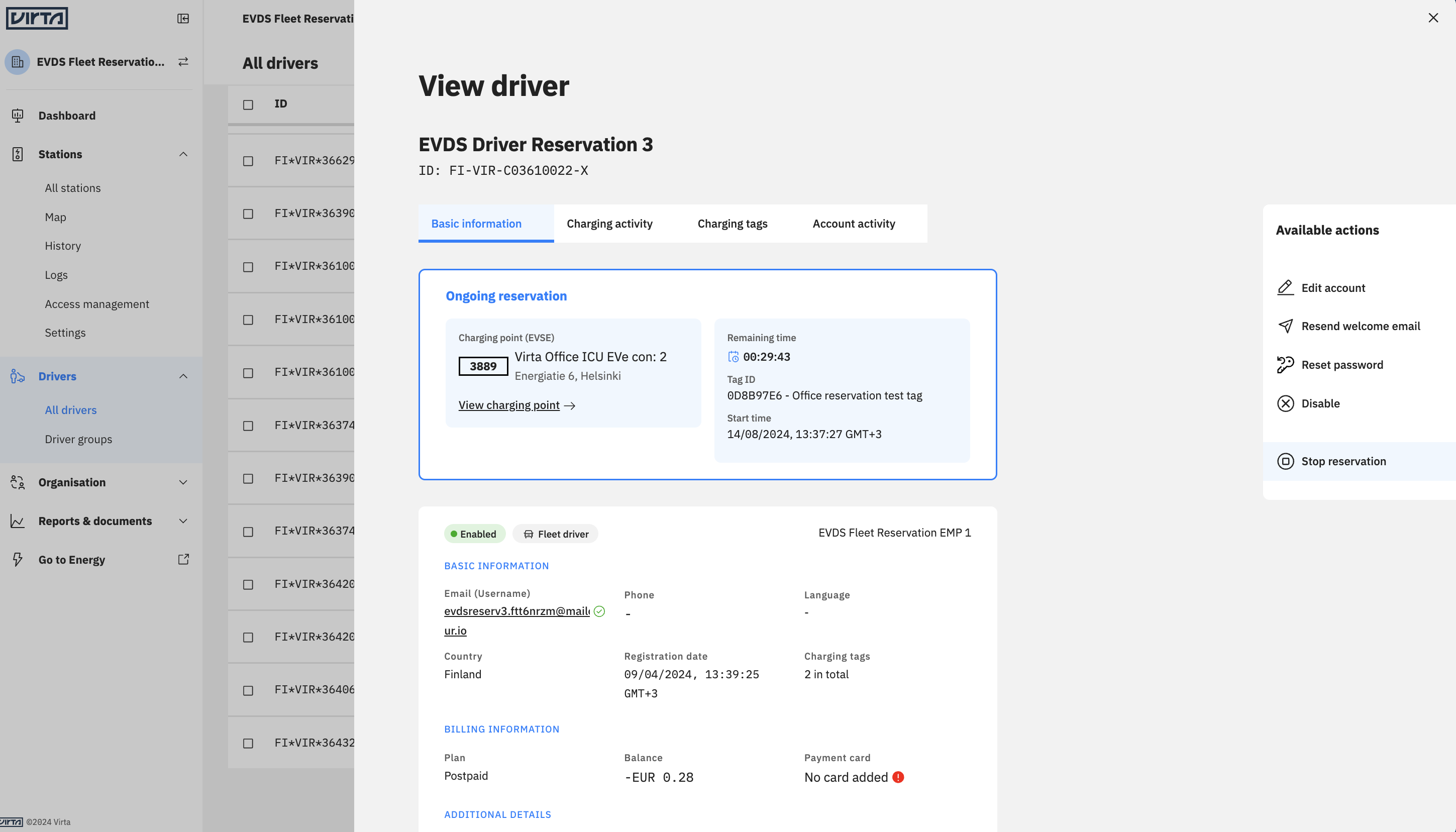Click the verified email checkmark icon
The width and height of the screenshot is (1456, 832).
click(x=599, y=611)
